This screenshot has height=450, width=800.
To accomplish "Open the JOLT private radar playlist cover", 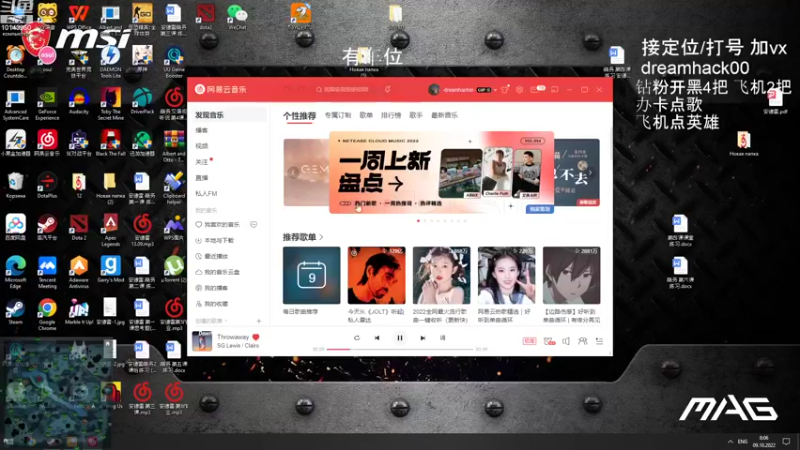I will tap(377, 276).
